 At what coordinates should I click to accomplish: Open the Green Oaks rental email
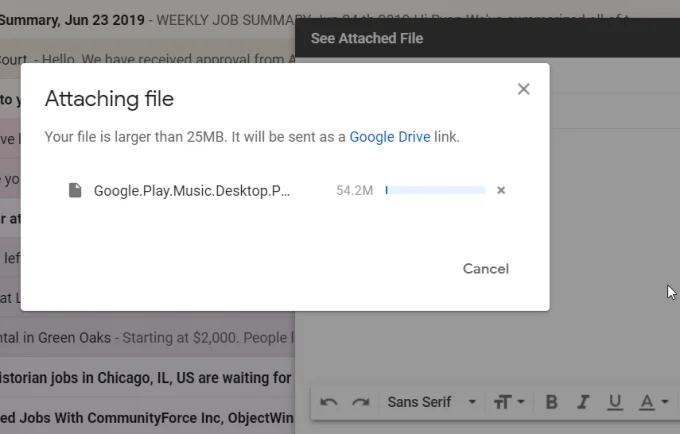point(147,337)
